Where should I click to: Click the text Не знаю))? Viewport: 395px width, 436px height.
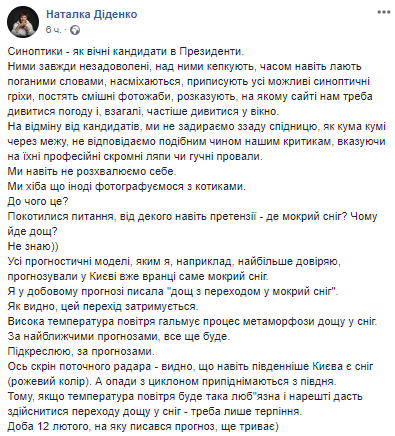[x=33, y=247]
